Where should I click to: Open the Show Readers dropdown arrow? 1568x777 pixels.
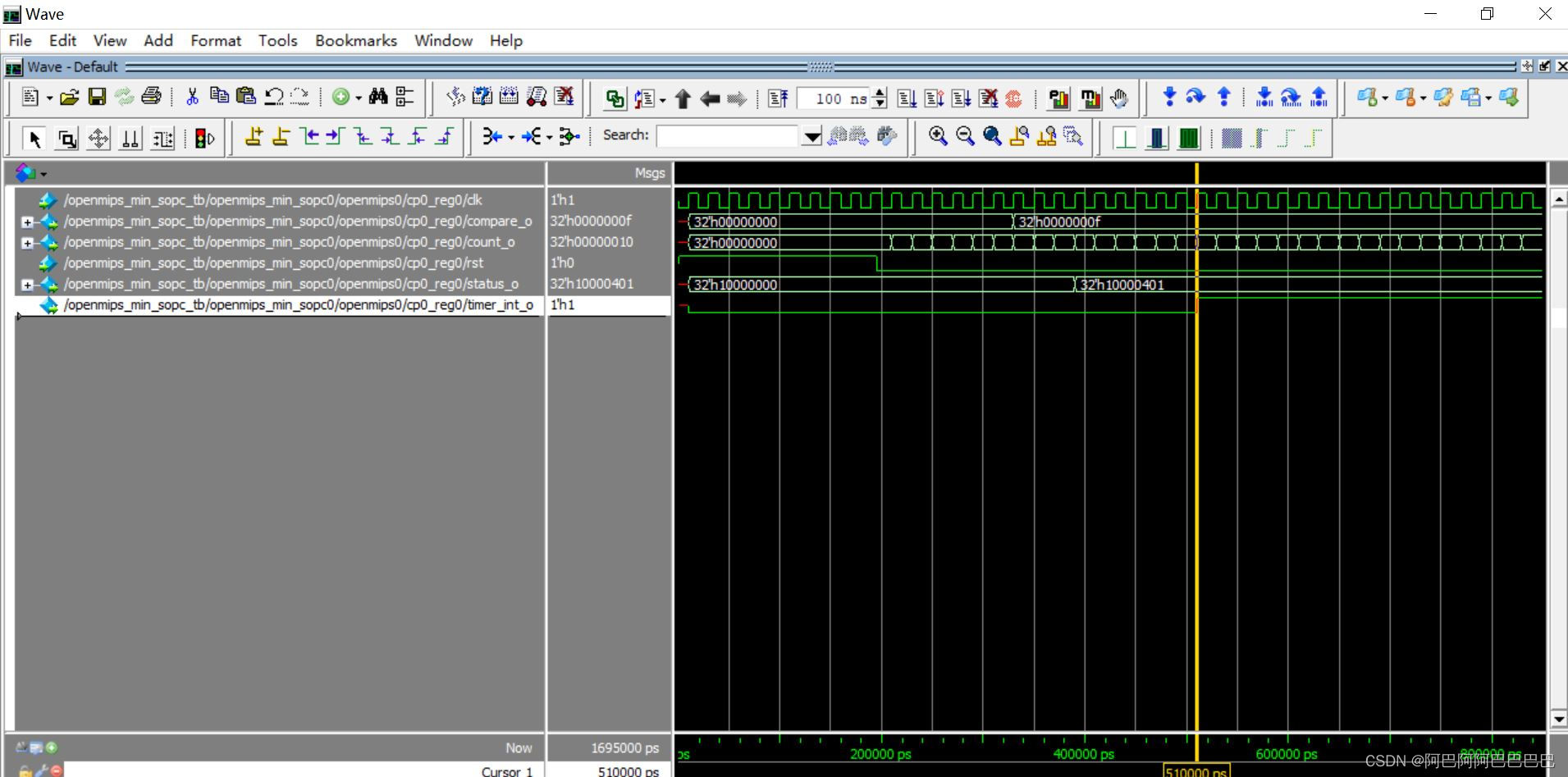coord(549,137)
